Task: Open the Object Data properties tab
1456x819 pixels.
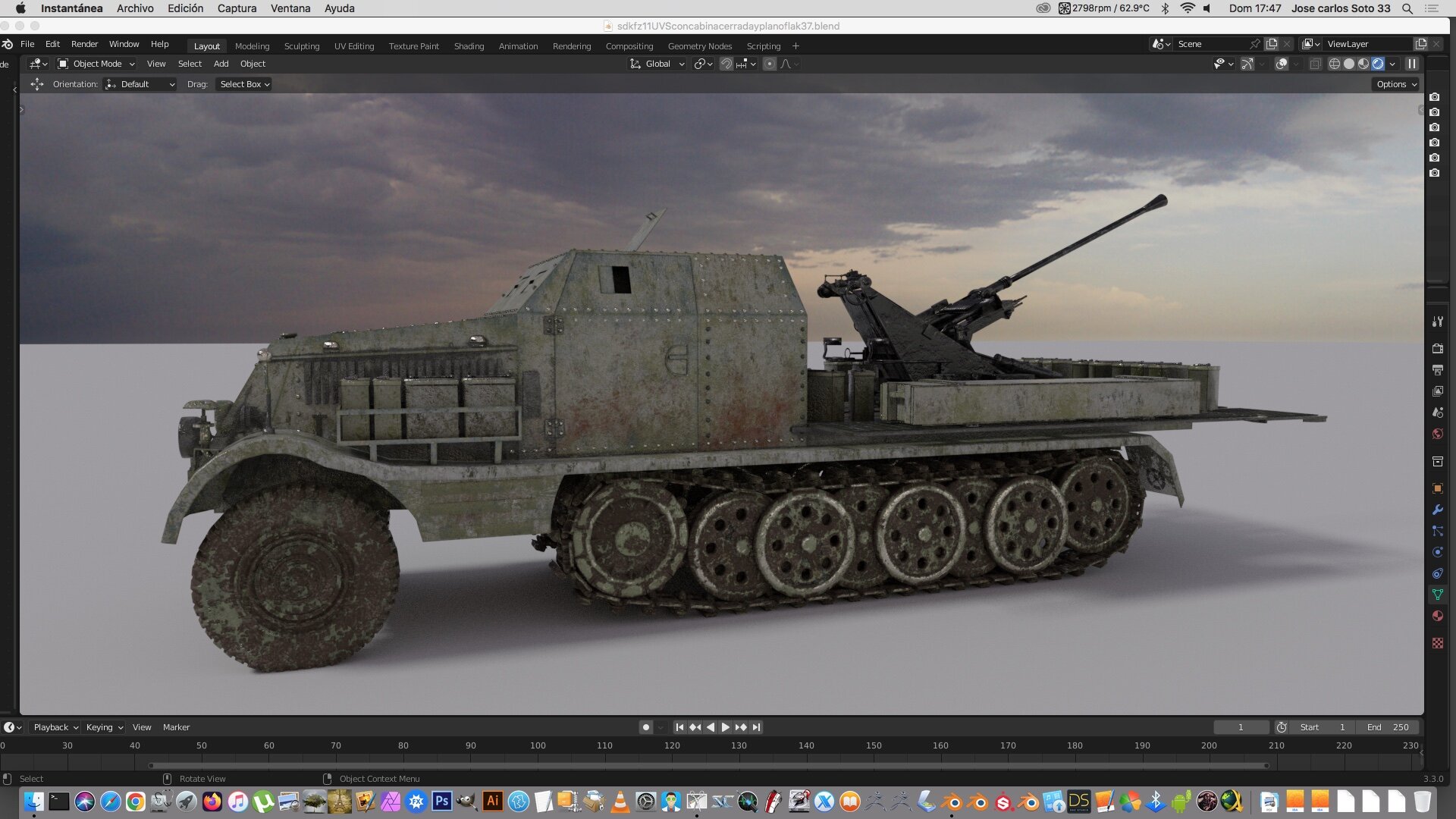Action: point(1437,595)
